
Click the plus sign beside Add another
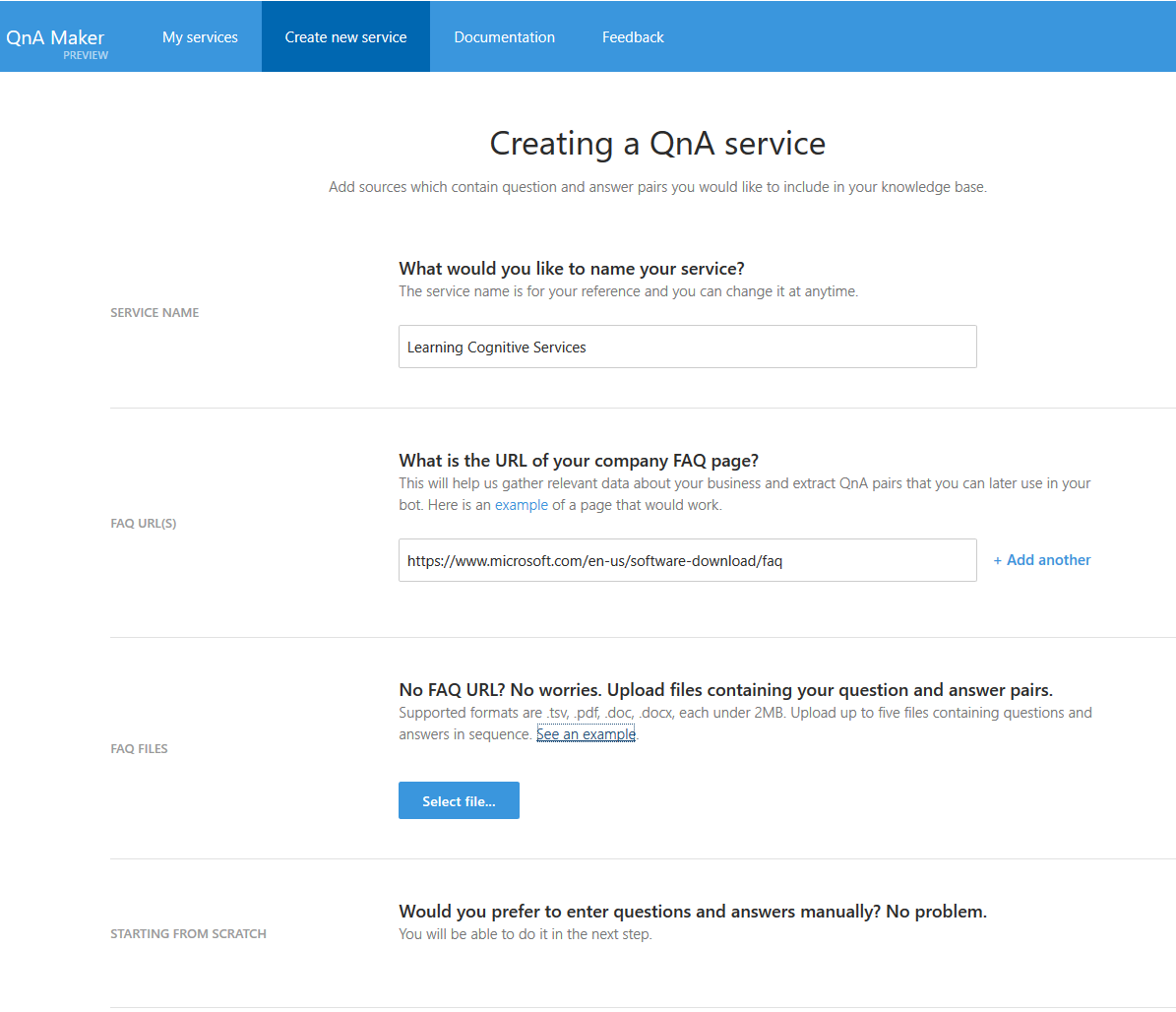(998, 560)
